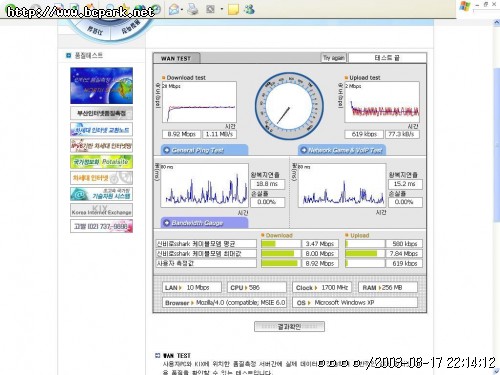Open the blue globe banner in the sidebar

coord(101,86)
